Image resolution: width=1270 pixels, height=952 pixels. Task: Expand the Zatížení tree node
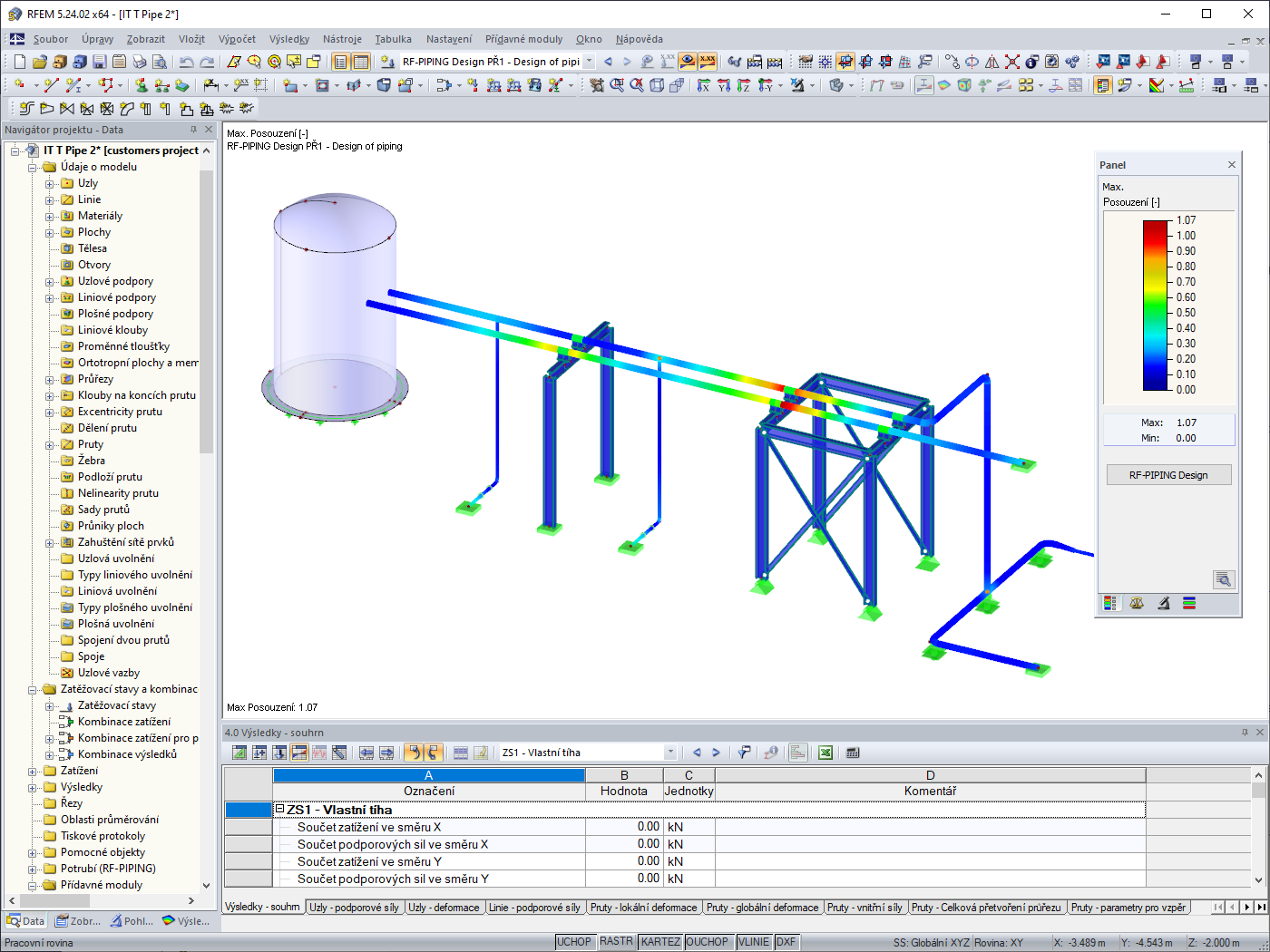(33, 771)
